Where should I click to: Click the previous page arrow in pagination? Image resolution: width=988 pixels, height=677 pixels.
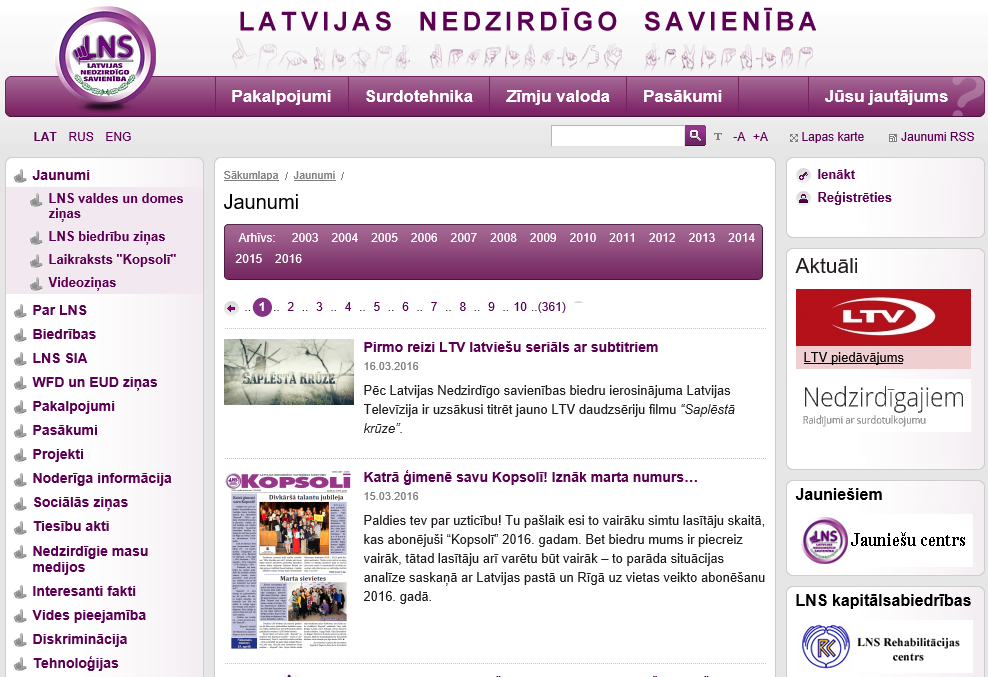coord(231,308)
